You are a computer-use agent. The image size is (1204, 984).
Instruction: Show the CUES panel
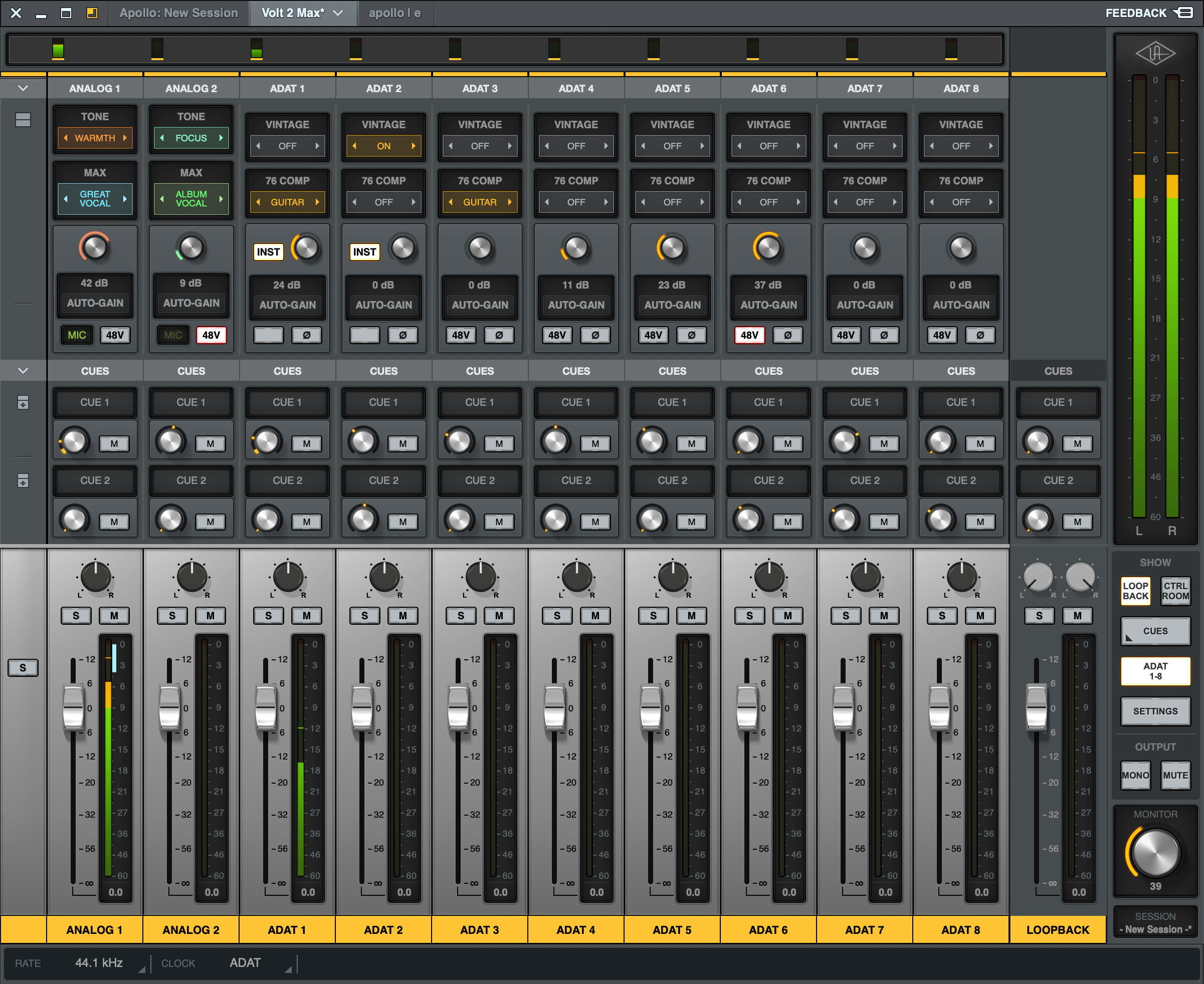click(1155, 631)
